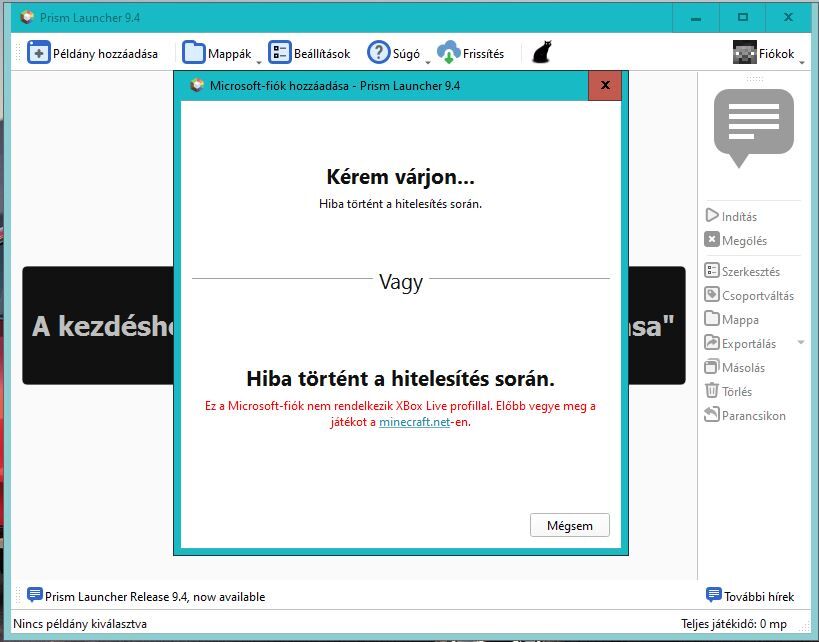Click the Prism Launcher logo in title bar
The image size is (819, 642).
tap(27, 17)
